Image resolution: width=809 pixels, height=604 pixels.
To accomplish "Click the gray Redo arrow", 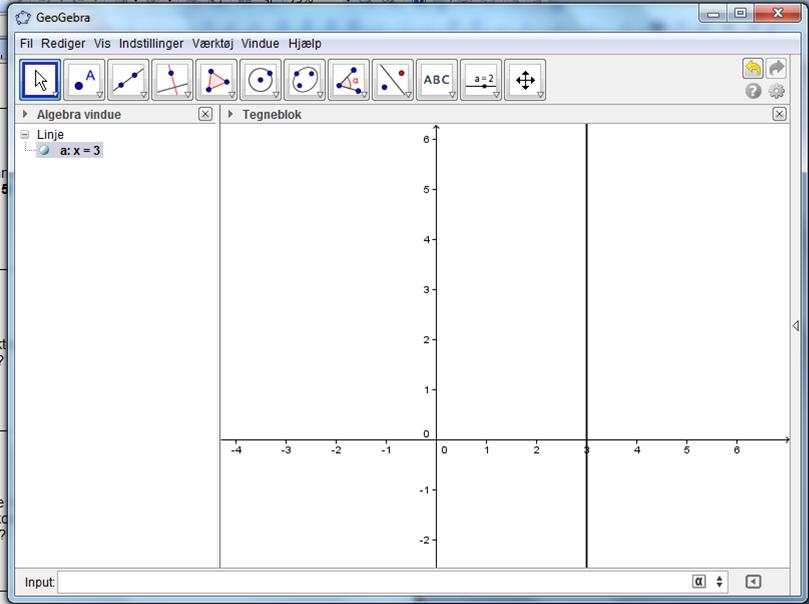I will coord(776,69).
